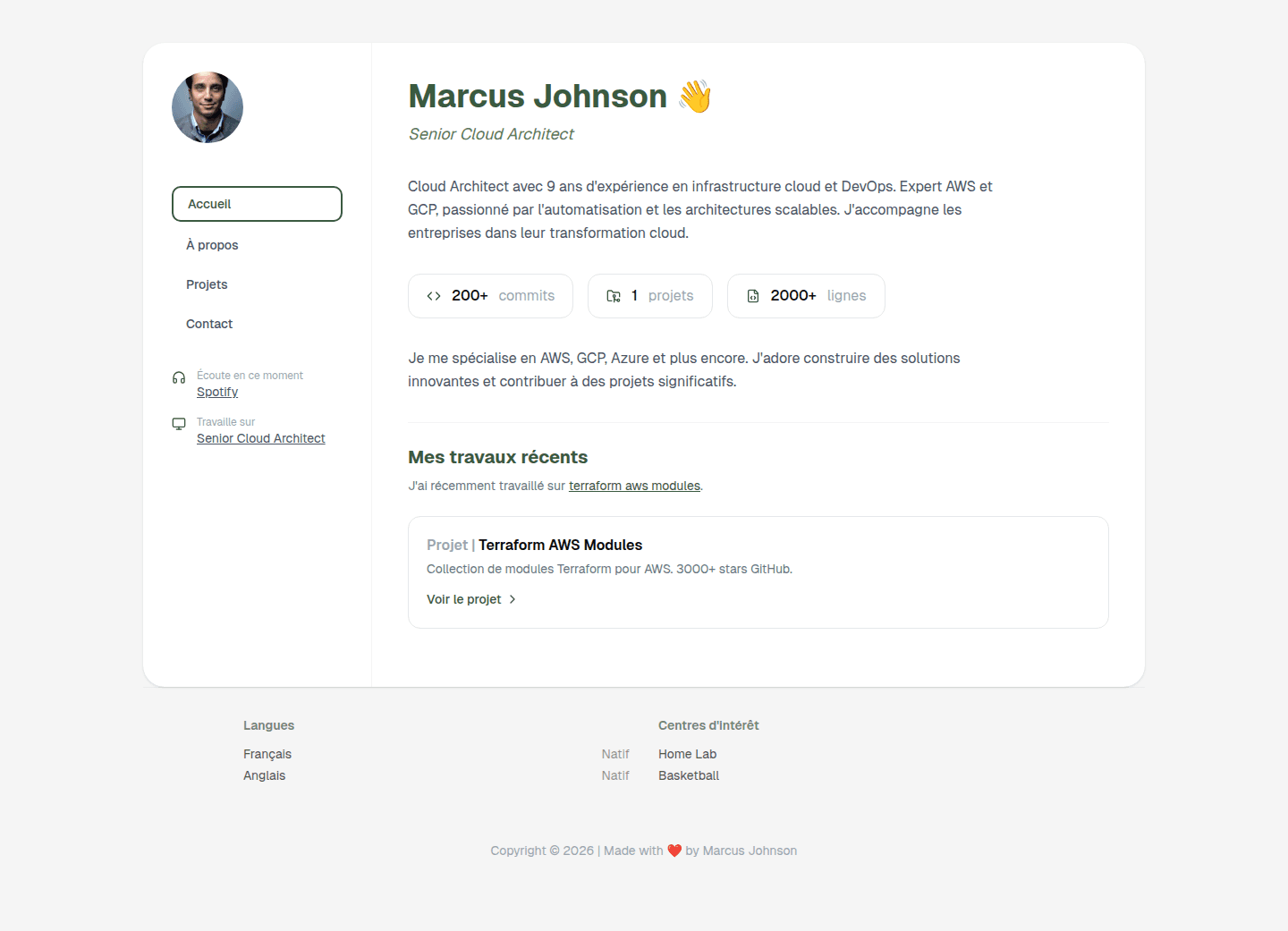Click the chevron arrow after Voir le projet
Viewport: 1288px width, 931px height.
(513, 599)
